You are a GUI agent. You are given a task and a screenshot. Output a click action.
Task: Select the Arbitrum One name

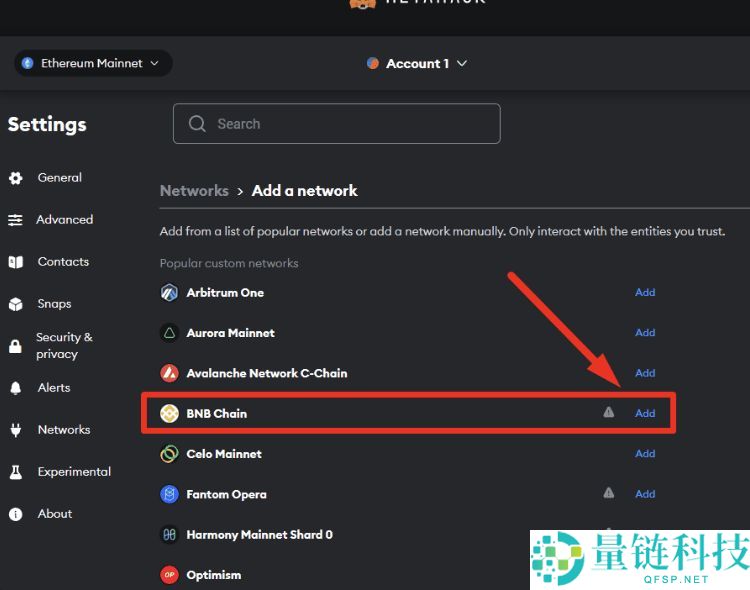point(225,292)
